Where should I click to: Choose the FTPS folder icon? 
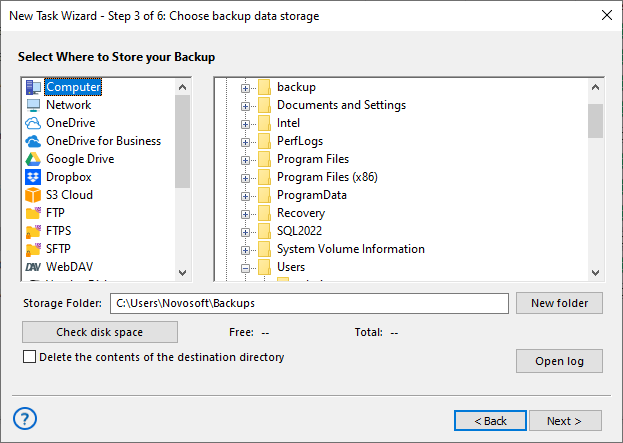point(33,231)
